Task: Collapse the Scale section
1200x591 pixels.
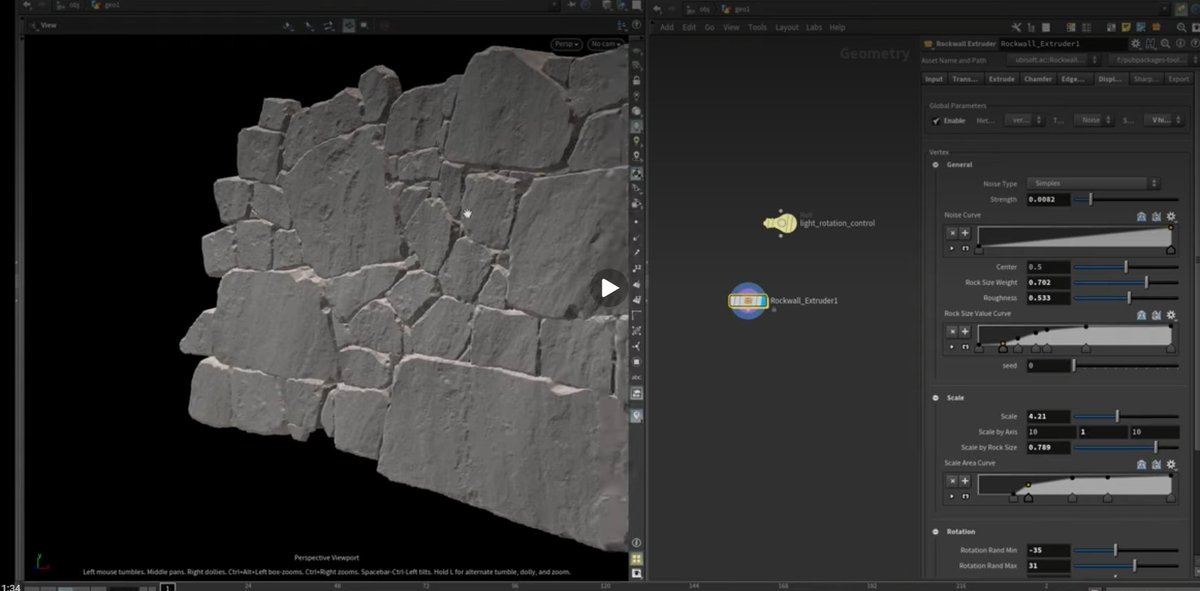Action: 936,398
